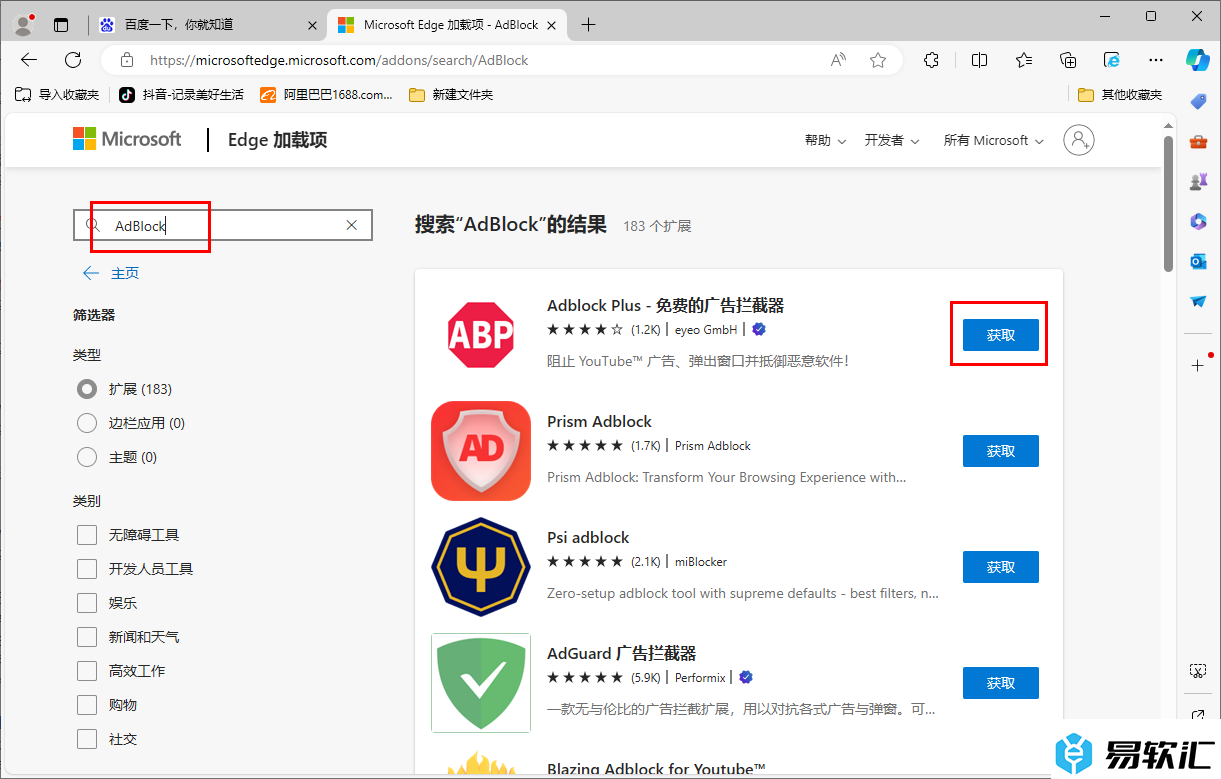Open the Adblock Plus ABP thumbnail

coord(481,335)
